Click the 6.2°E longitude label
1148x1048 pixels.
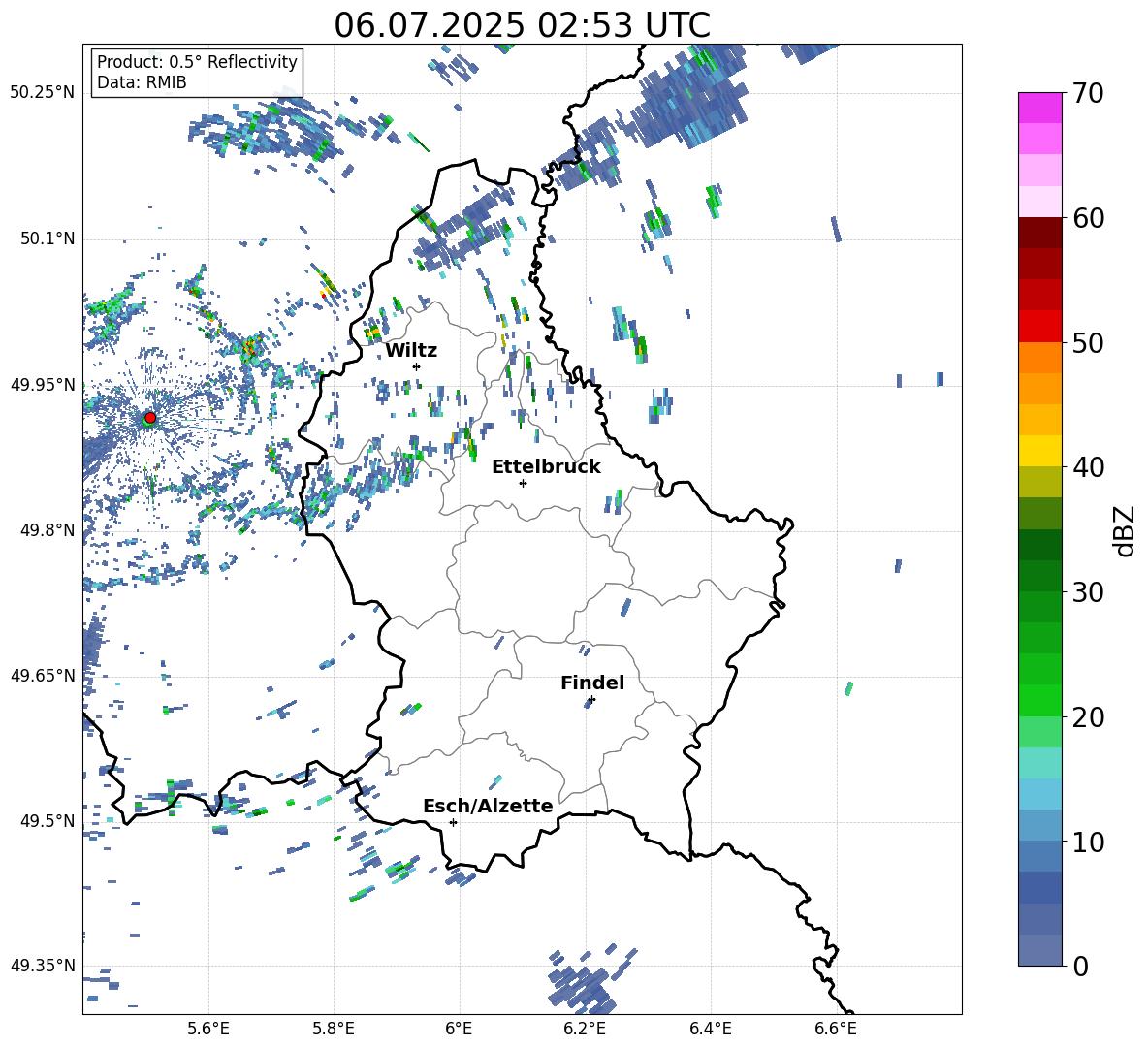[x=585, y=1029]
